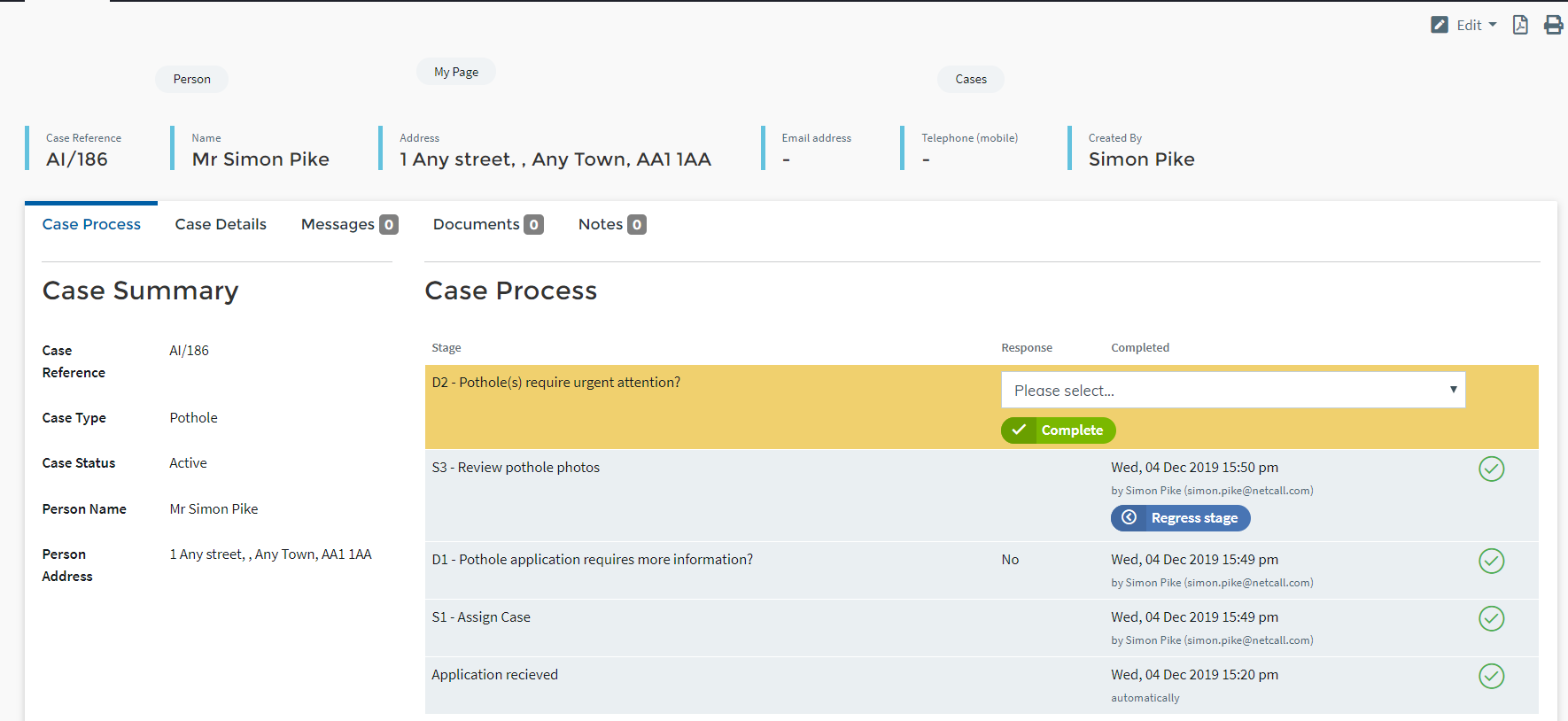Click green checkmark for S3 Review pothole photos

point(1491,469)
